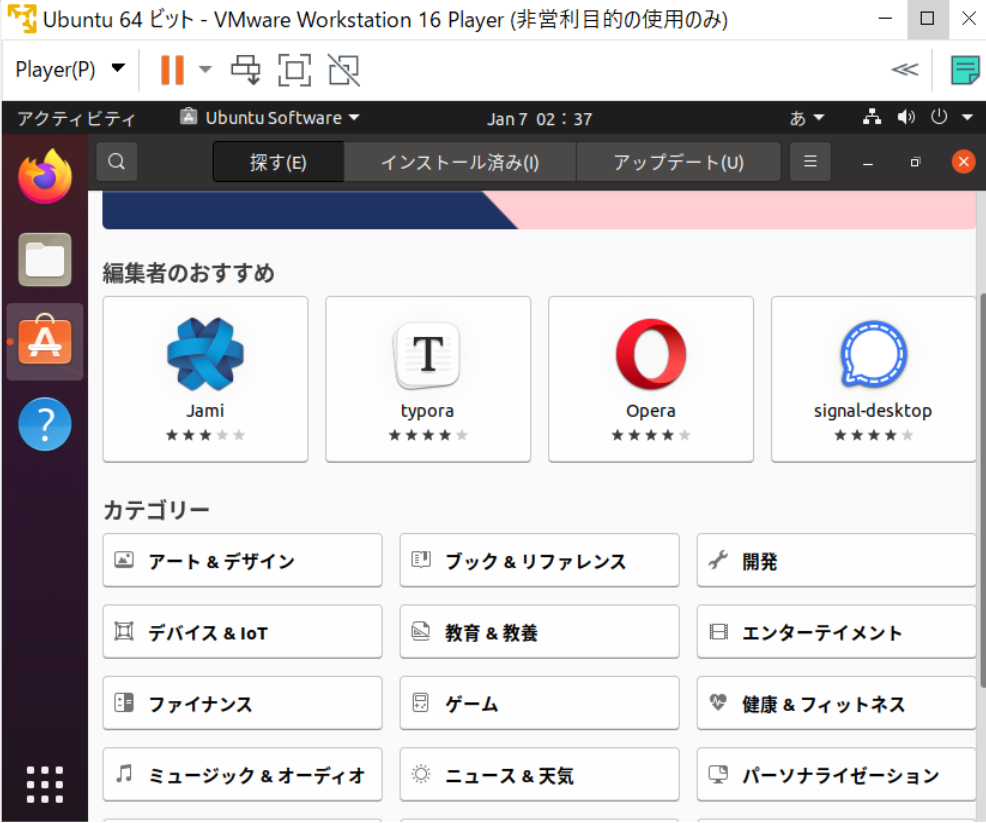Switch to the インストール済み(I) tab
This screenshot has width=986, height=823.
460,162
